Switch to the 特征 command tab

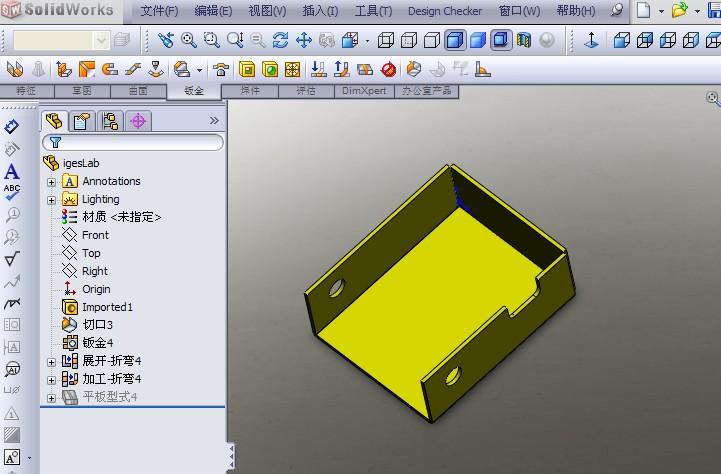coord(27,91)
